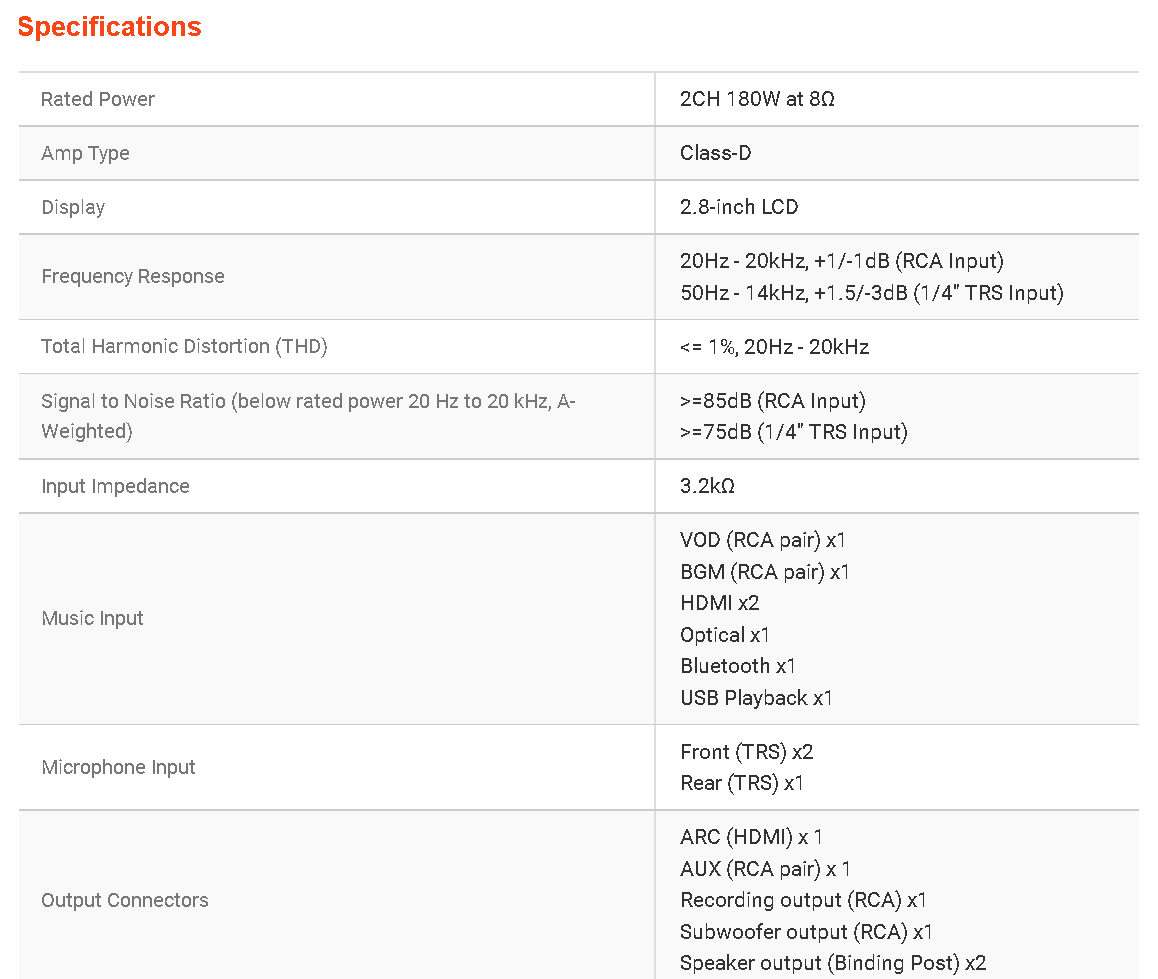Image resolution: width=1158 pixels, height=979 pixels.
Task: Click the Input Impedance label
Action: click(x=115, y=486)
